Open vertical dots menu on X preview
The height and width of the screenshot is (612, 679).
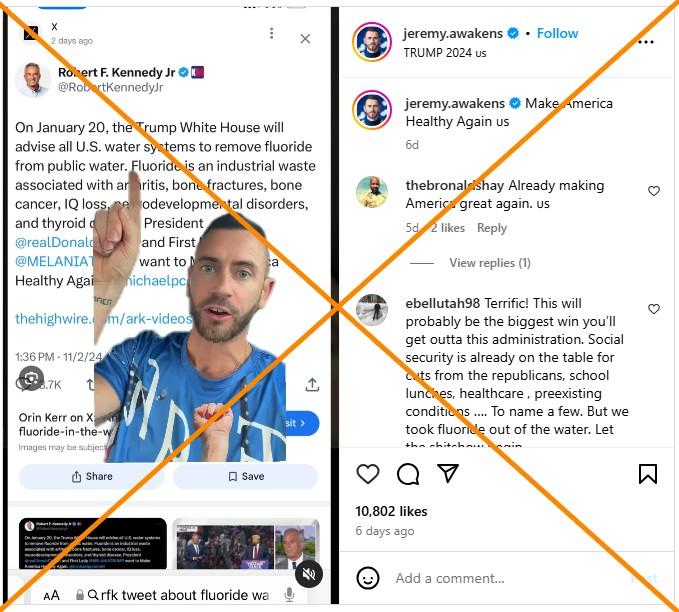272,33
